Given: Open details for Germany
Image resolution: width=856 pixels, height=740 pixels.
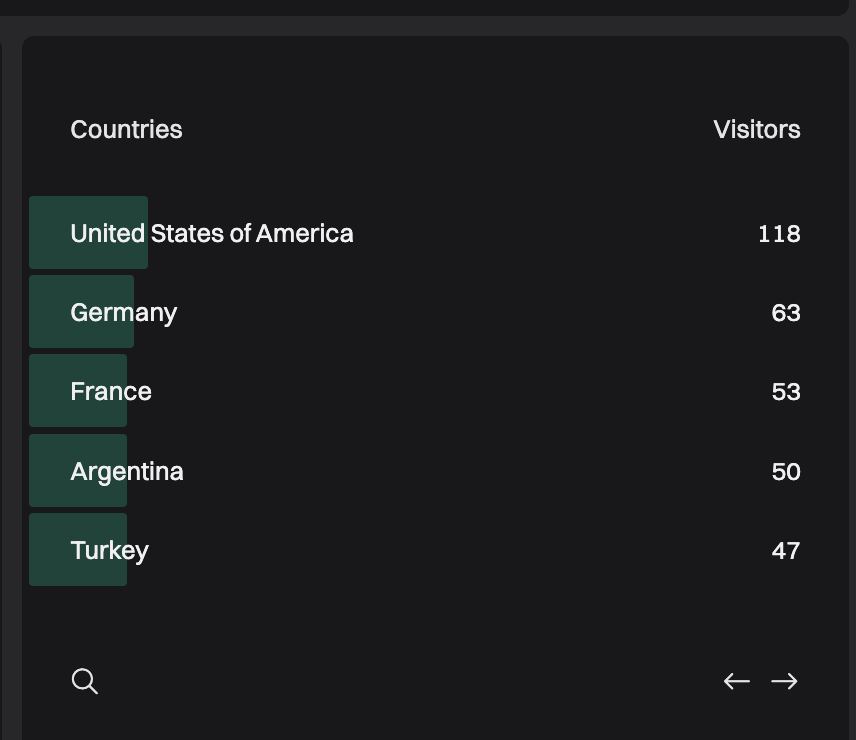Looking at the screenshot, I should pyautogui.click(x=123, y=312).
